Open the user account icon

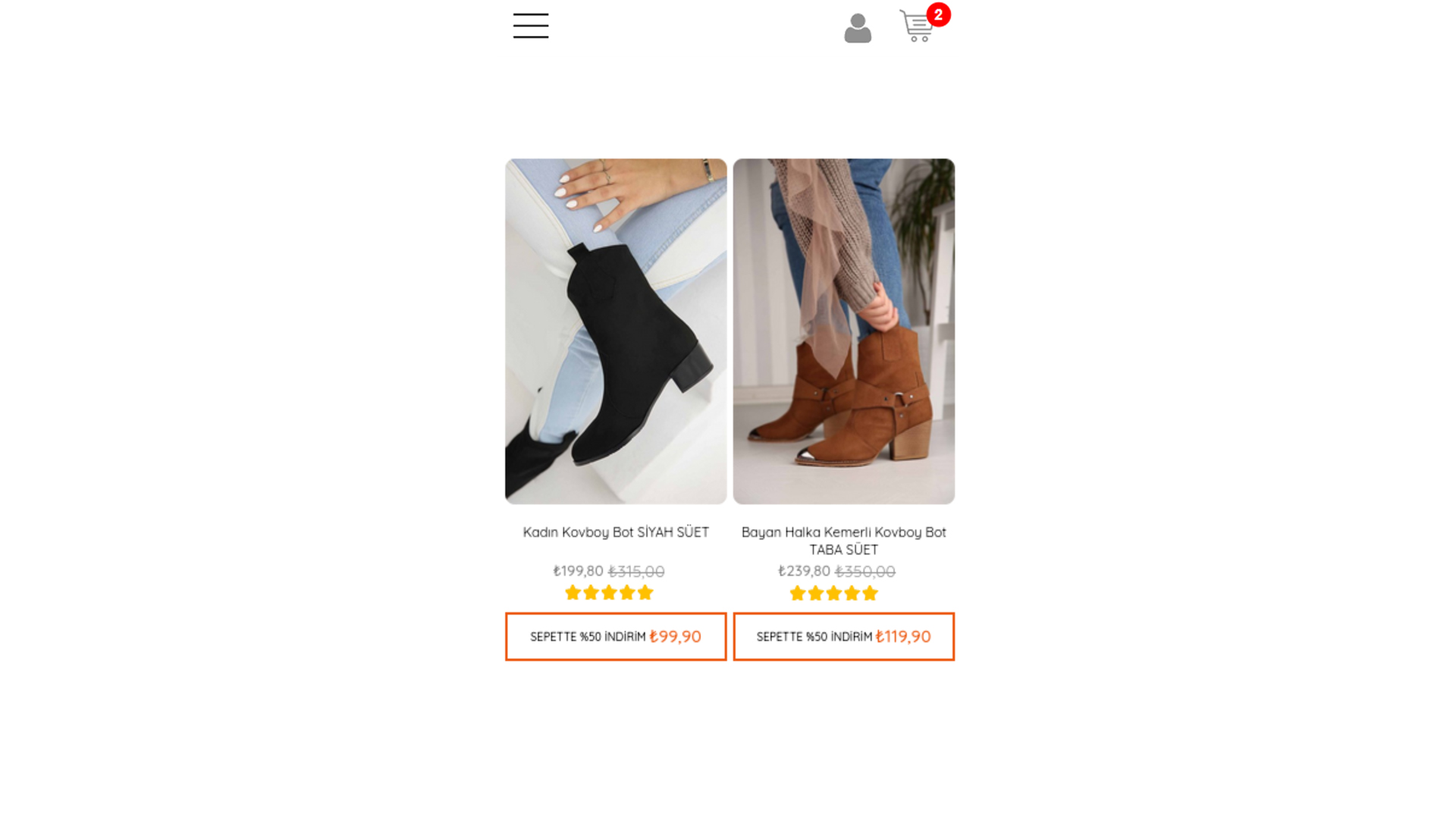click(x=858, y=28)
